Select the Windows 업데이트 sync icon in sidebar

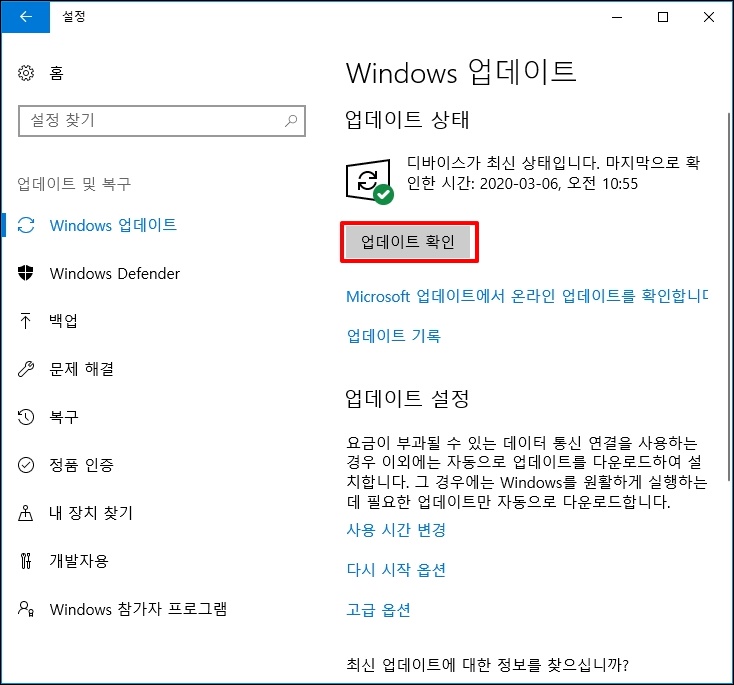(26, 225)
